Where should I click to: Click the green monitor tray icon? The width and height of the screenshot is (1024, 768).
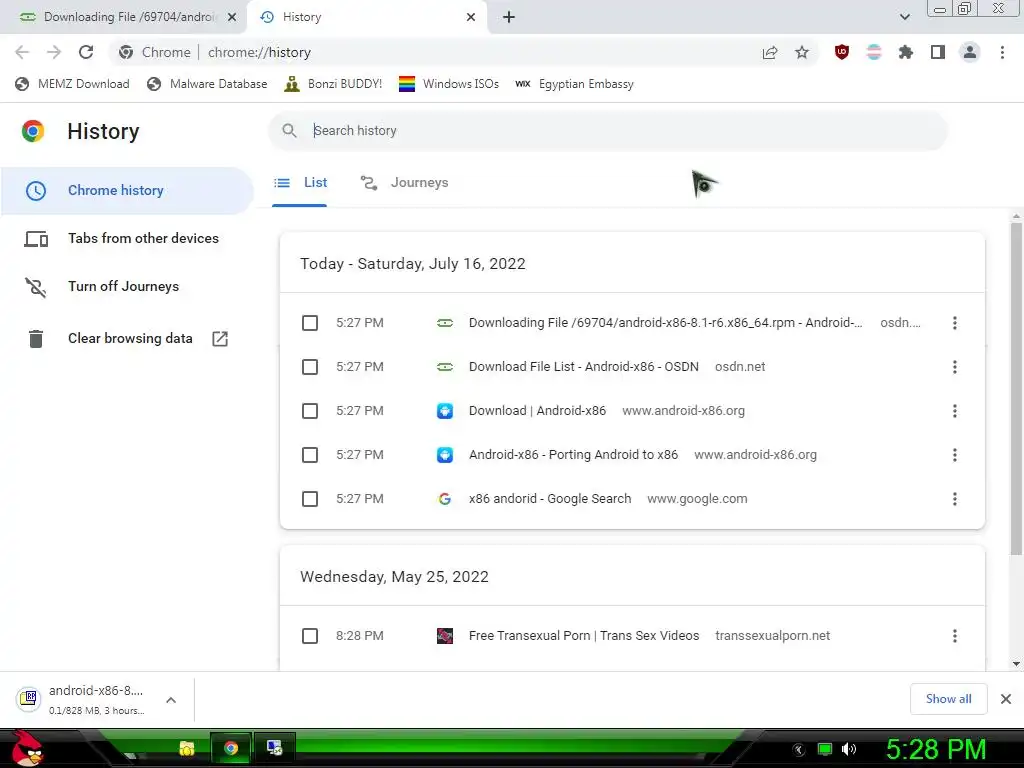[825, 749]
